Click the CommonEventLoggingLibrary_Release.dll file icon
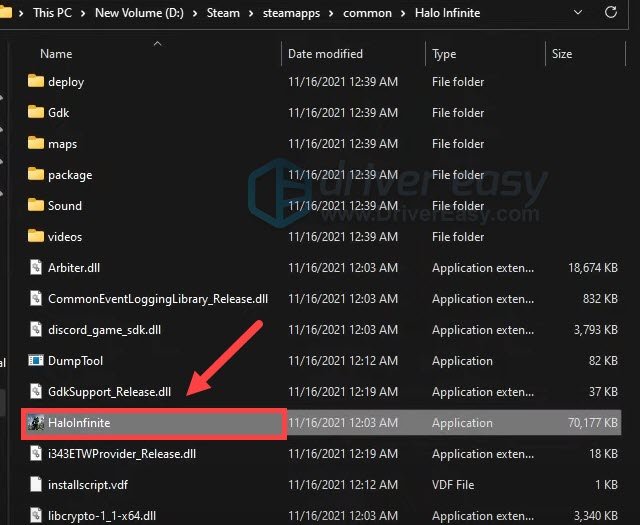640x525 pixels. click(x=36, y=298)
